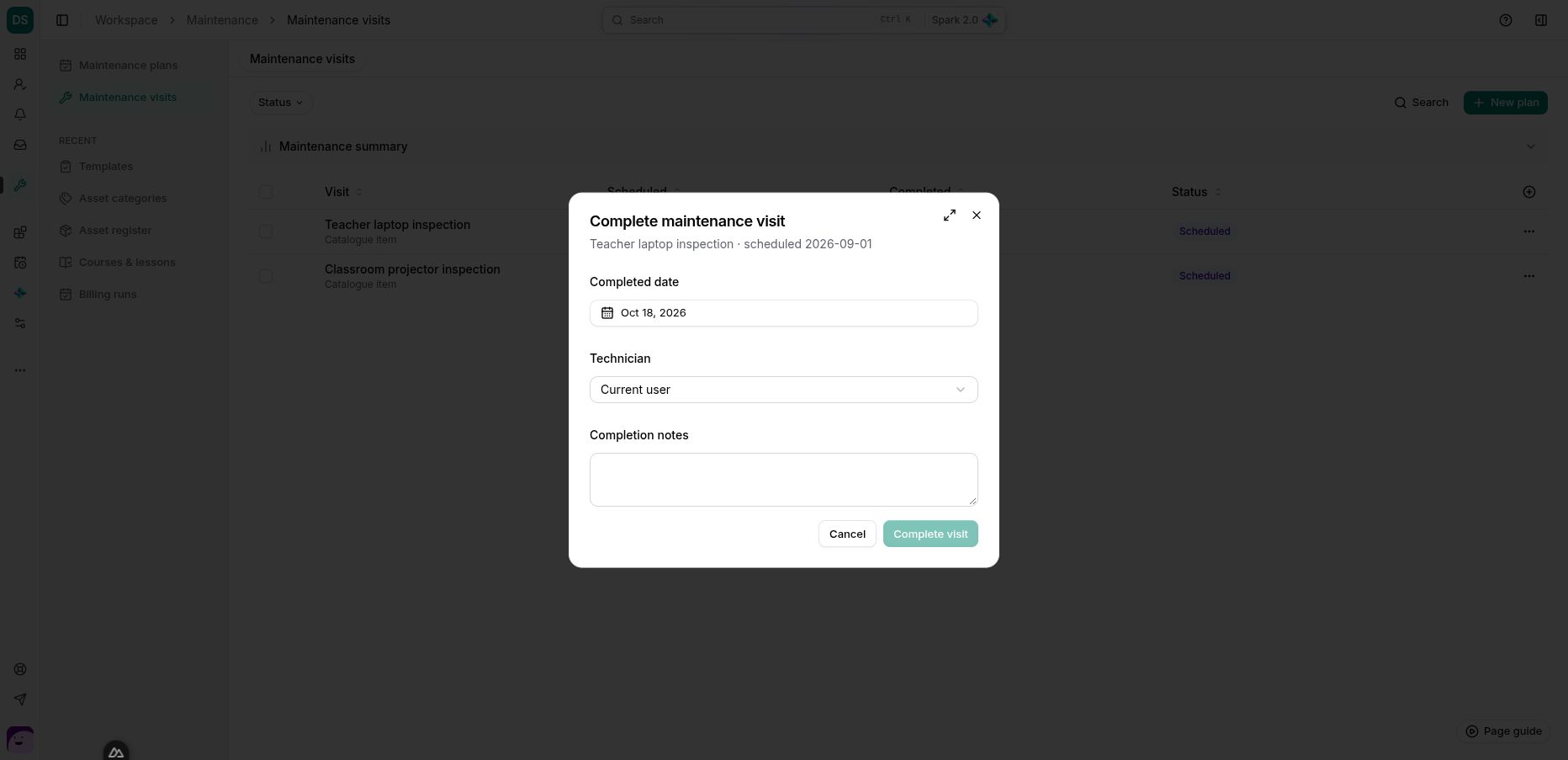Viewport: 1568px width, 760px height.
Task: Open the Status filter dropdown
Action: (281, 103)
